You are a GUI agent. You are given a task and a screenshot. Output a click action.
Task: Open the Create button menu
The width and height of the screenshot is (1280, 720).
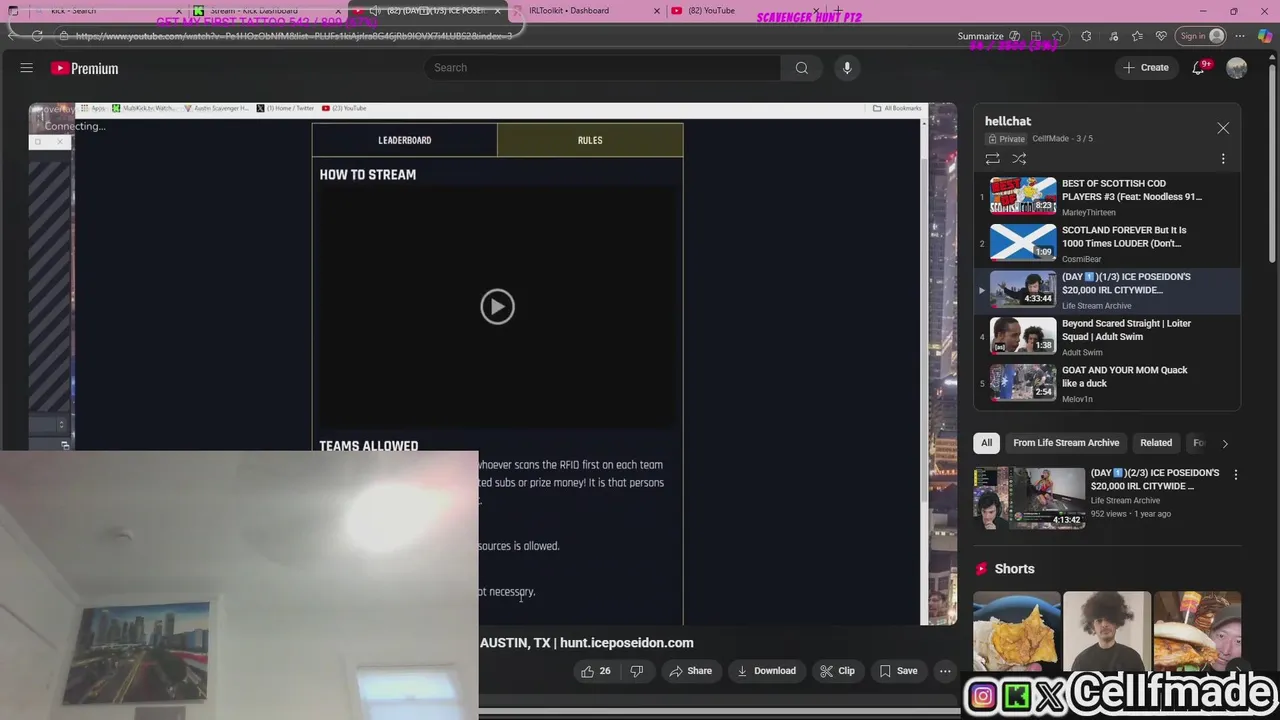click(1146, 68)
